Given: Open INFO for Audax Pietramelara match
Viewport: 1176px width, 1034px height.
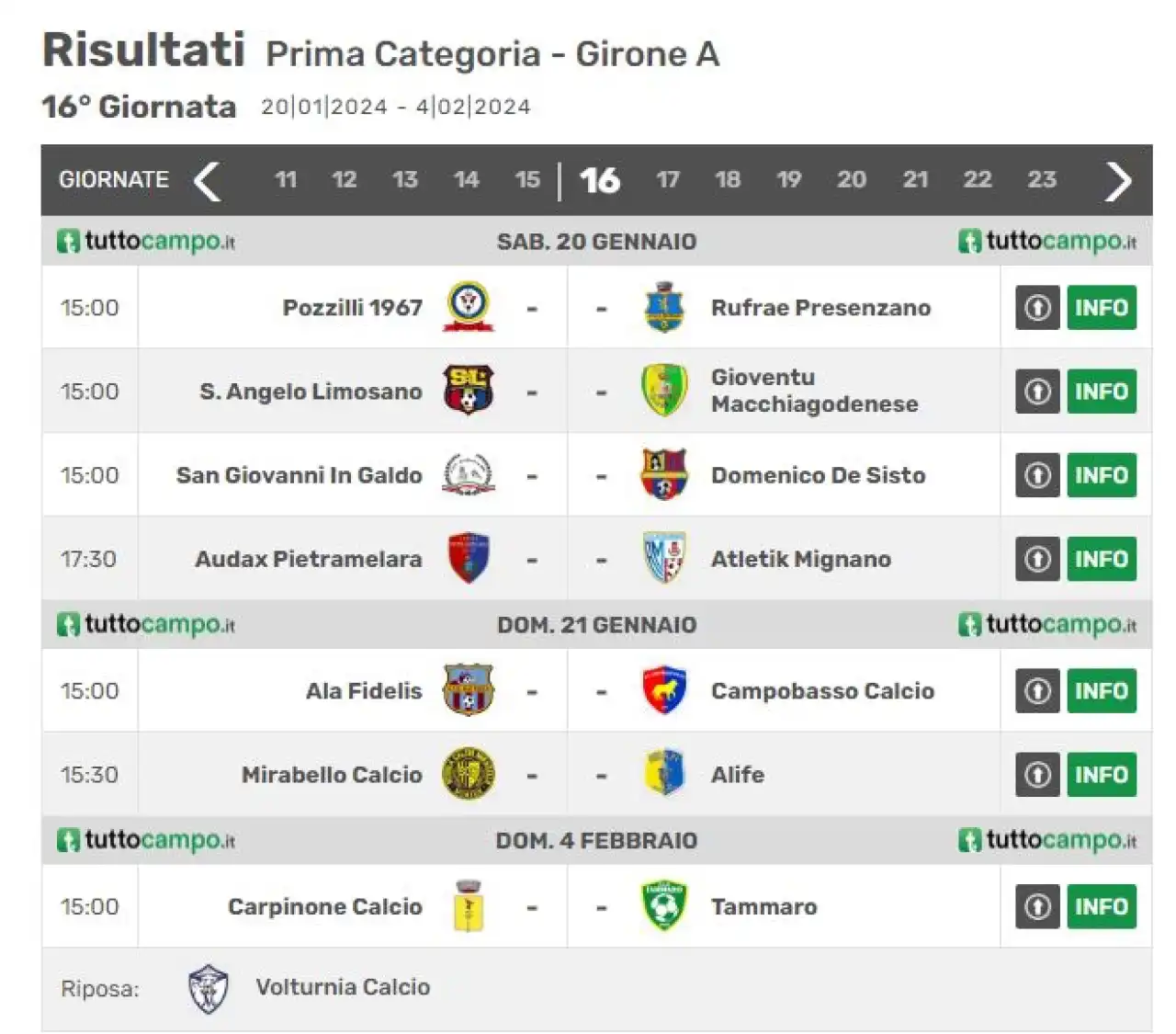Looking at the screenshot, I should click(x=1102, y=559).
